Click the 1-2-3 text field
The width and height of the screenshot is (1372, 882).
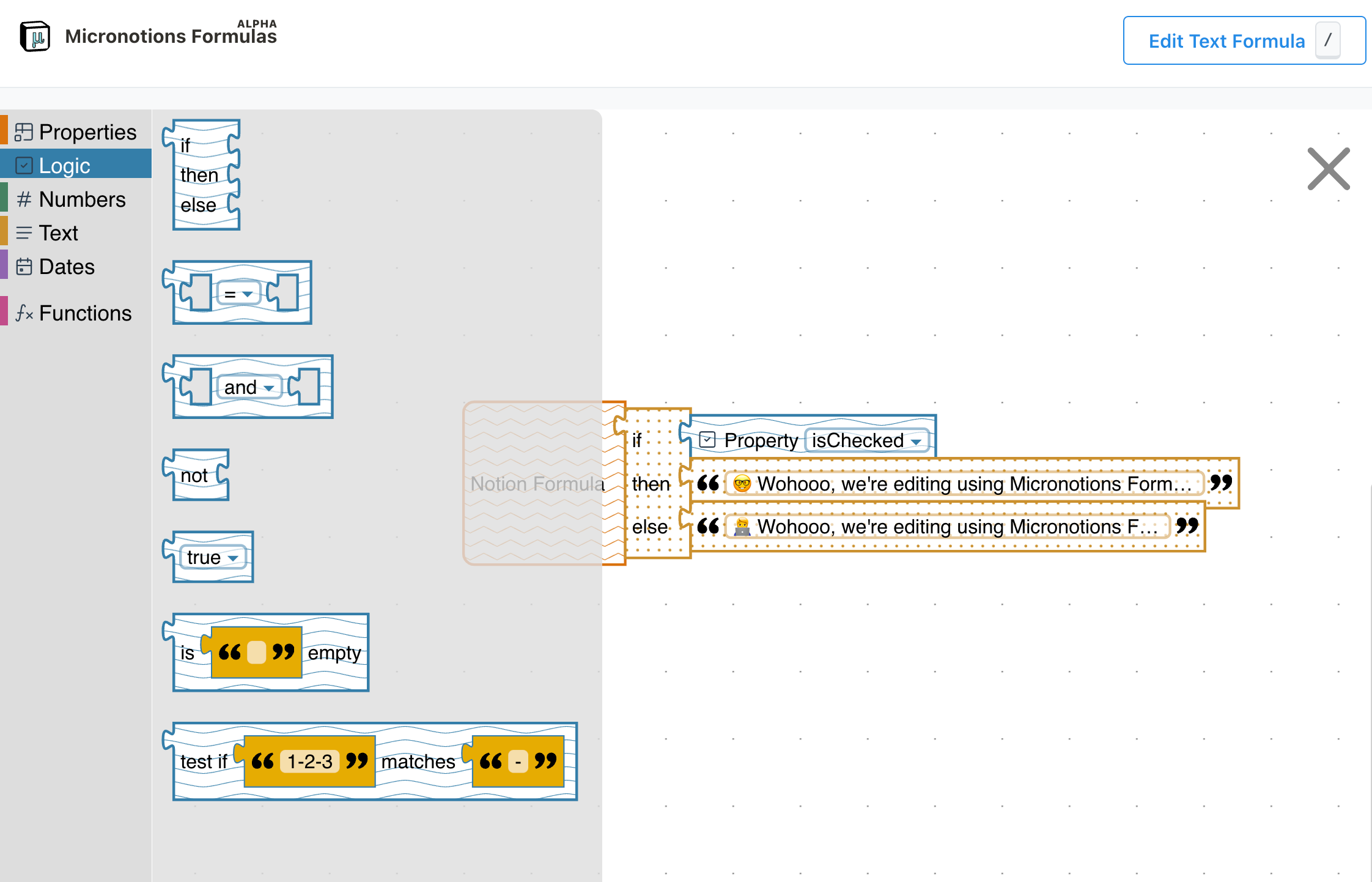(310, 762)
